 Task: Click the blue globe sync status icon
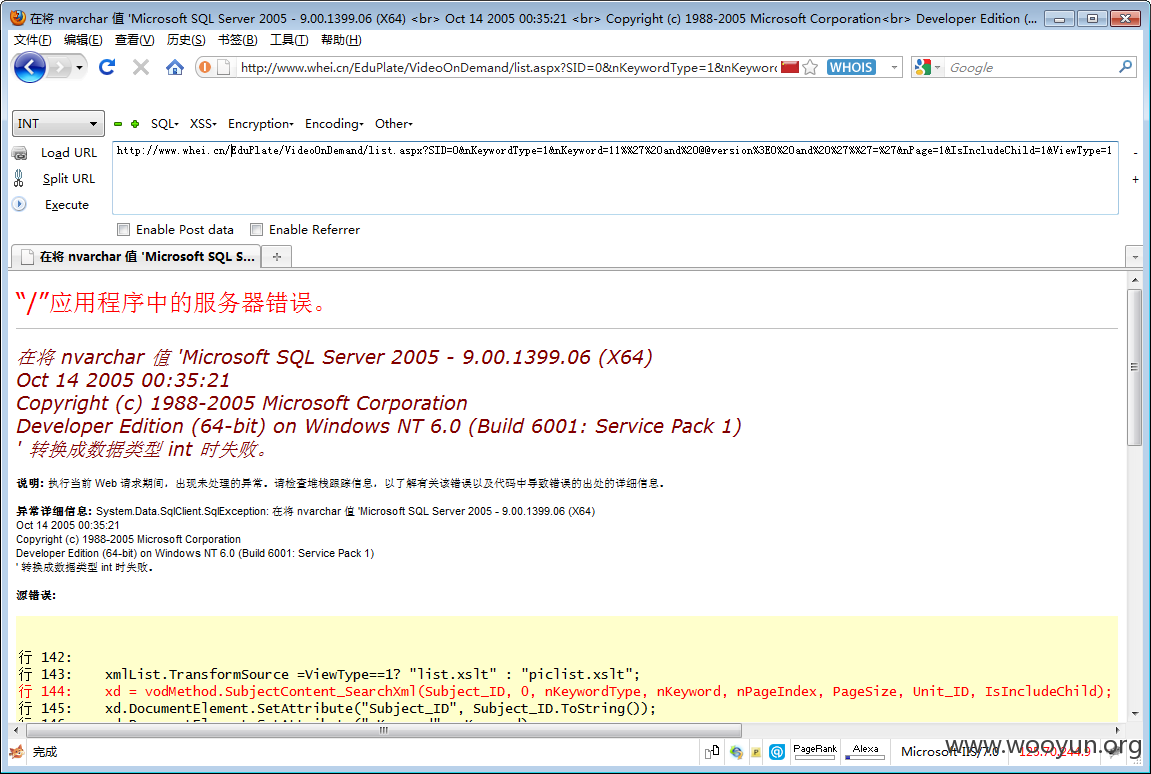pos(736,751)
